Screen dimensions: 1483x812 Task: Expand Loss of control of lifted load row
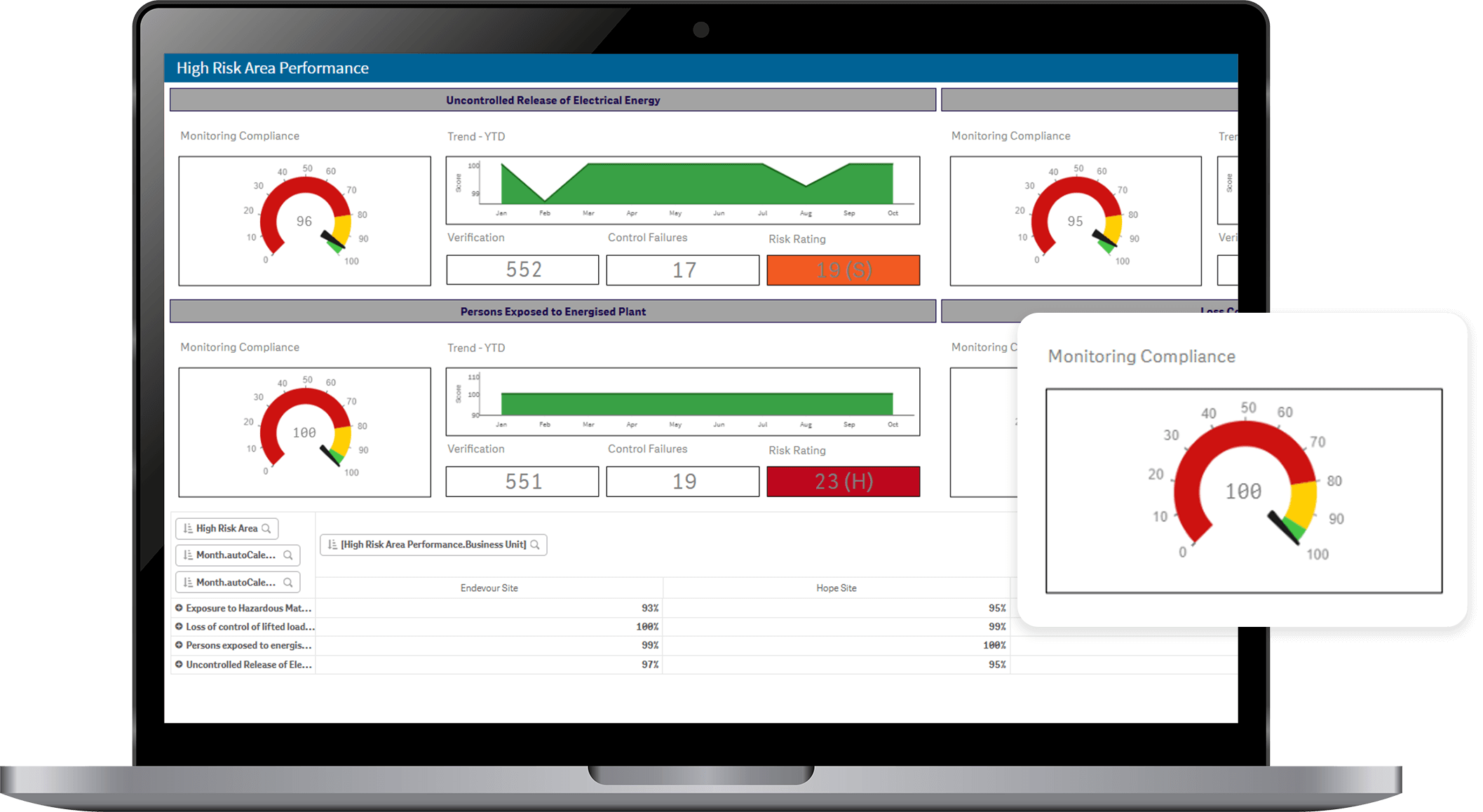click(x=179, y=627)
